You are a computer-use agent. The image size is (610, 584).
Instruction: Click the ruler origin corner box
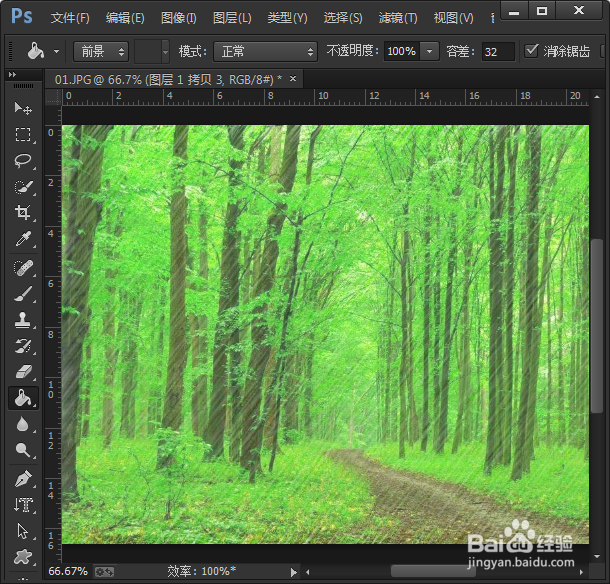(x=53, y=97)
